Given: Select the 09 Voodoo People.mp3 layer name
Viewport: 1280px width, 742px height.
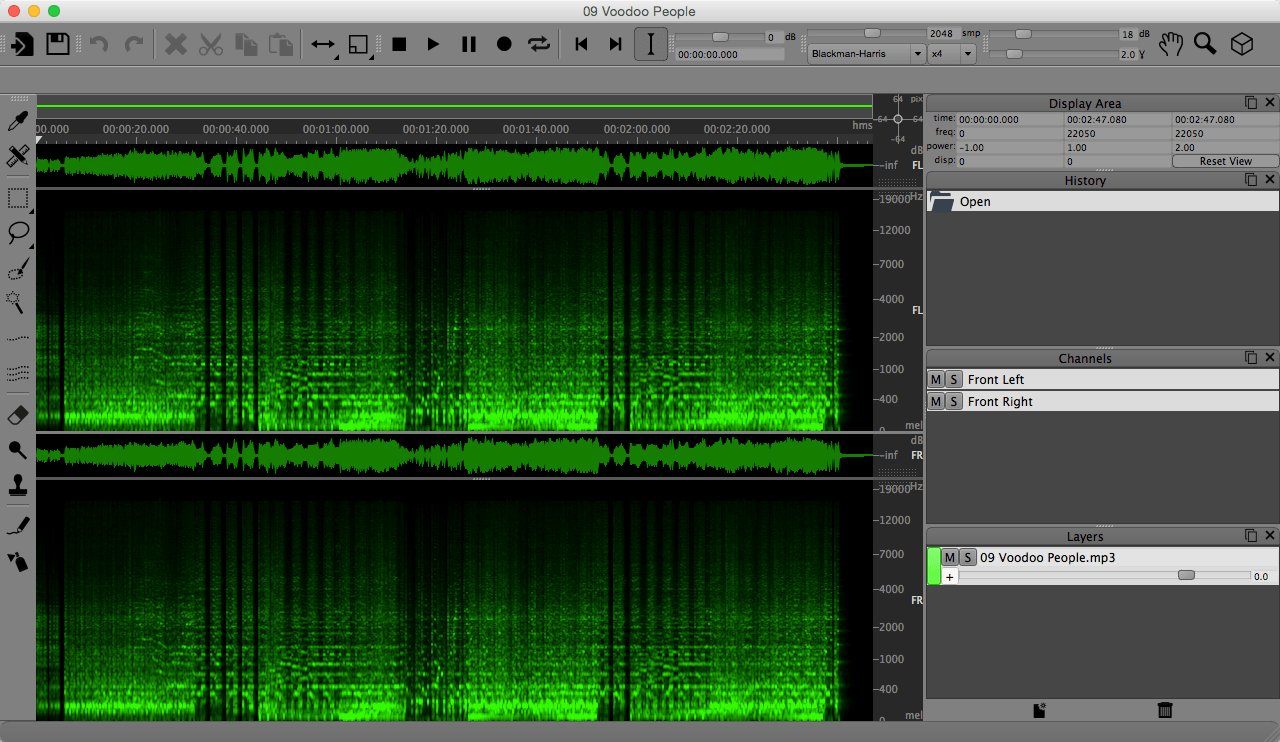Looking at the screenshot, I should [x=1048, y=558].
